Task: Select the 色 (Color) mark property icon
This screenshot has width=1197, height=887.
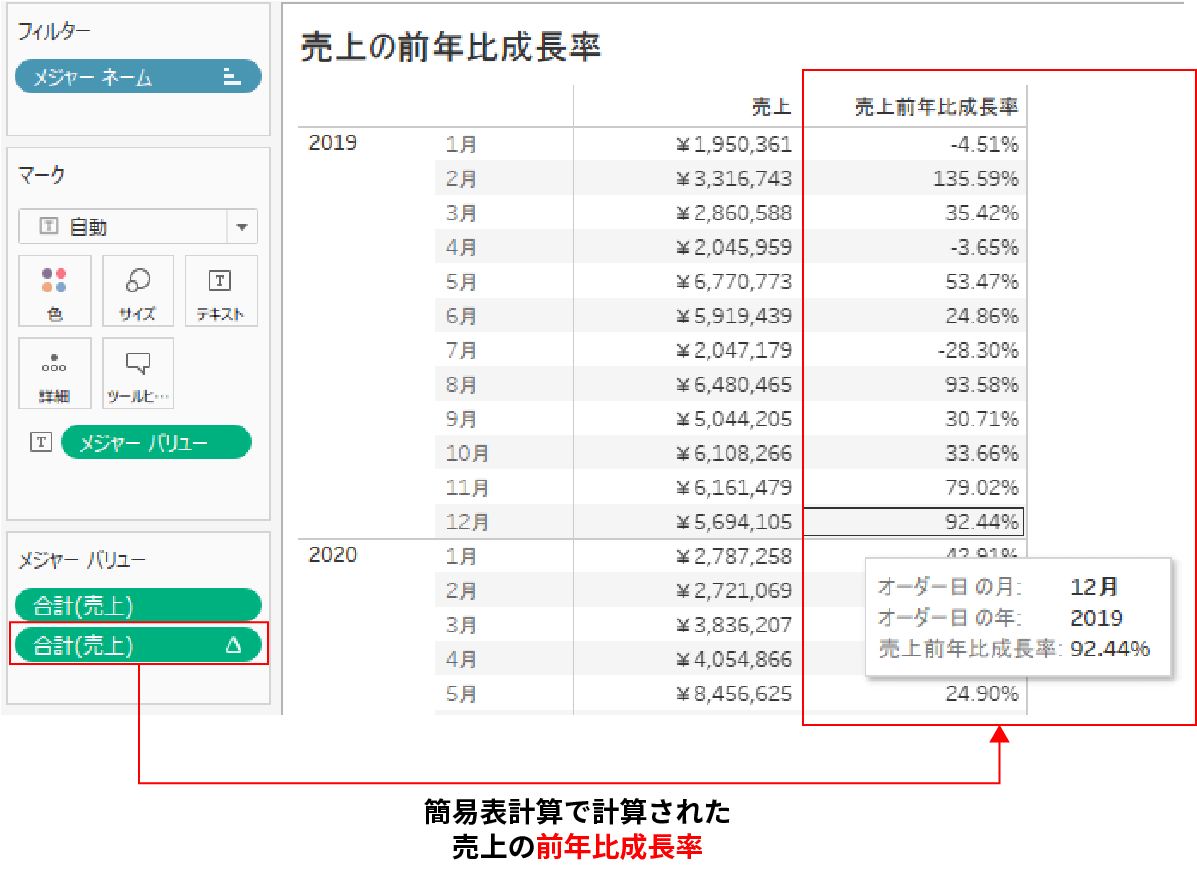Action: coord(55,290)
